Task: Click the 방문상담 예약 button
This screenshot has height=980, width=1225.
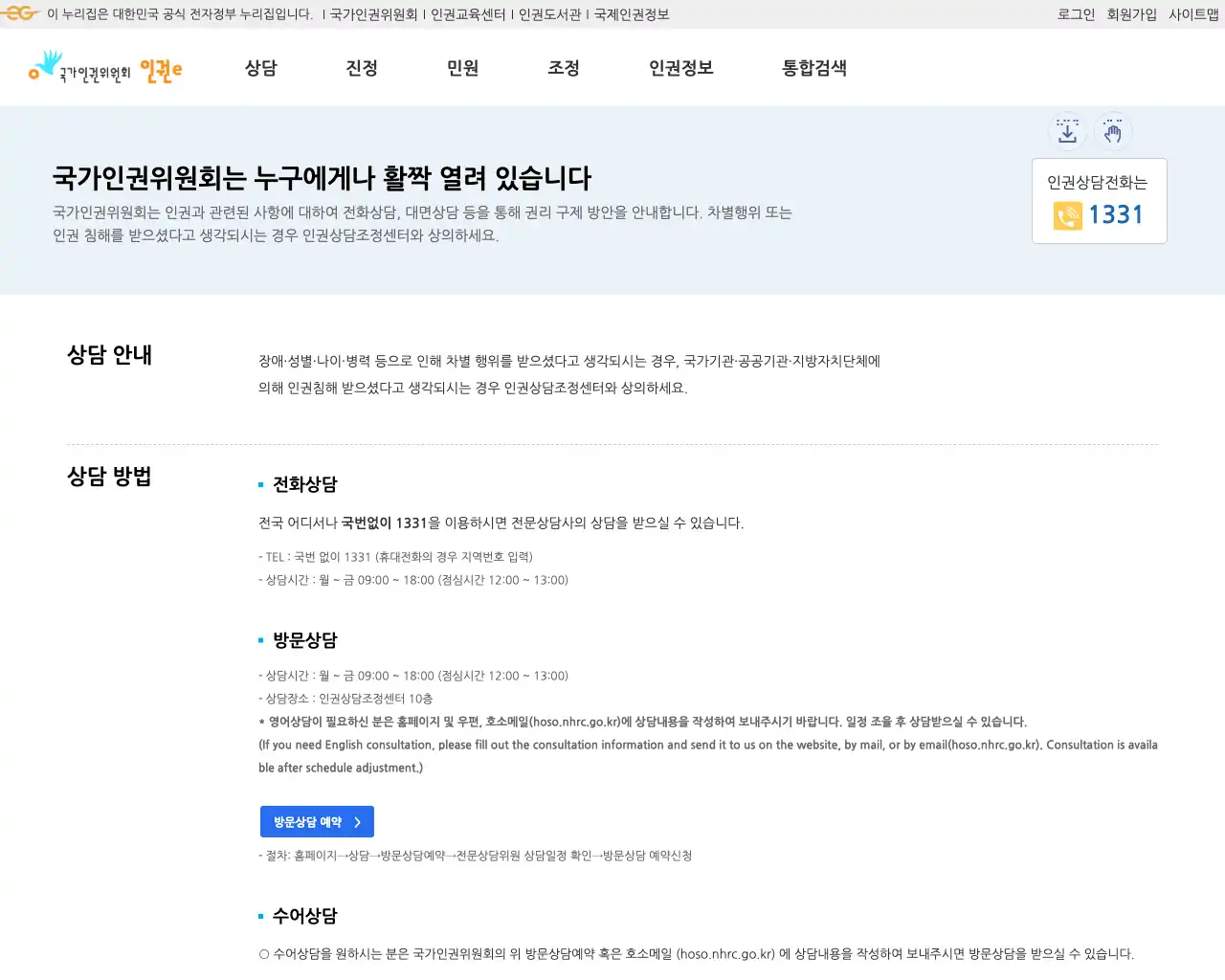Action: click(x=317, y=821)
